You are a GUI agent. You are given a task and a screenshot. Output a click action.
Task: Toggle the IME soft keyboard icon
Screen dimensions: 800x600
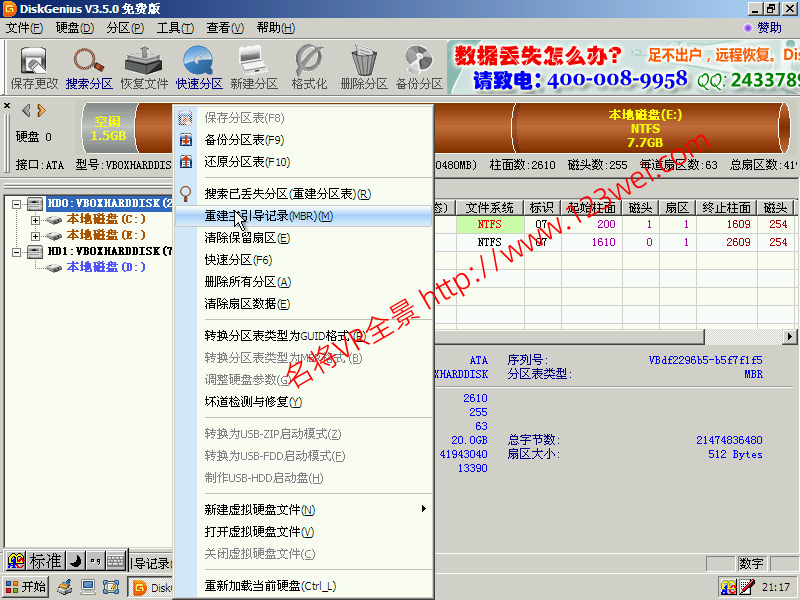(116, 561)
